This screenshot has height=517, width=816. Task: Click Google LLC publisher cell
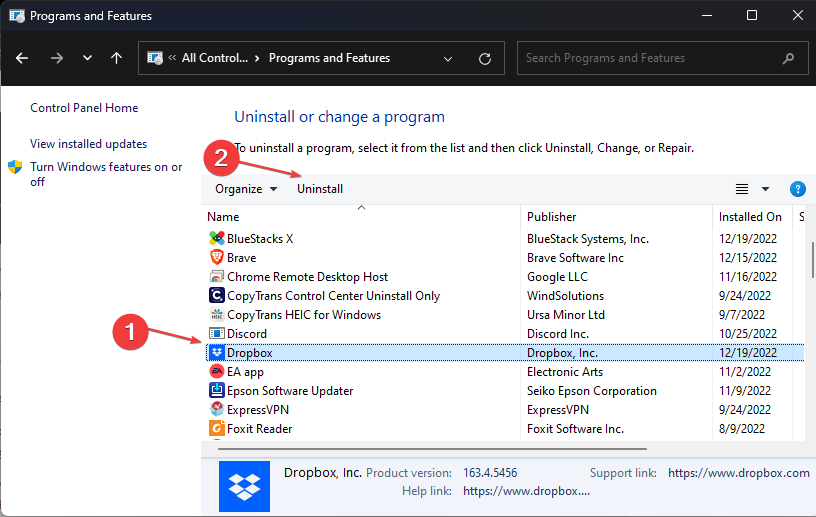(x=557, y=276)
